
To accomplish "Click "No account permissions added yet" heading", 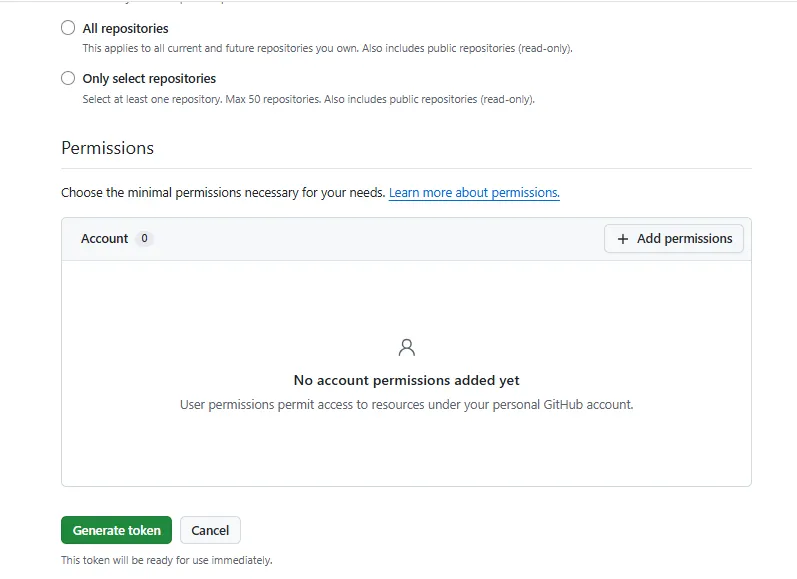I will click(x=407, y=380).
